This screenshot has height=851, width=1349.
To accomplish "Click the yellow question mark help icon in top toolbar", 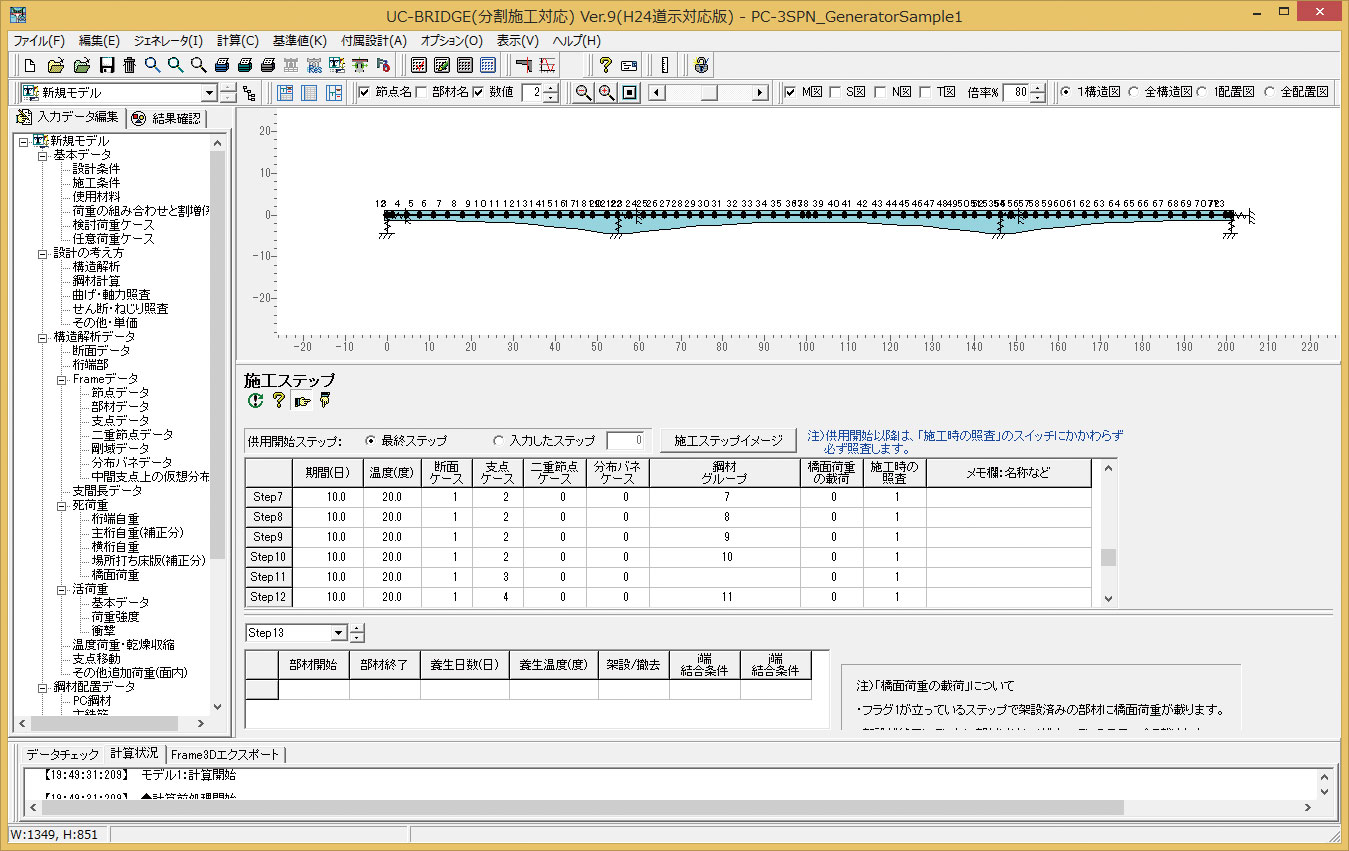I will click(x=605, y=66).
